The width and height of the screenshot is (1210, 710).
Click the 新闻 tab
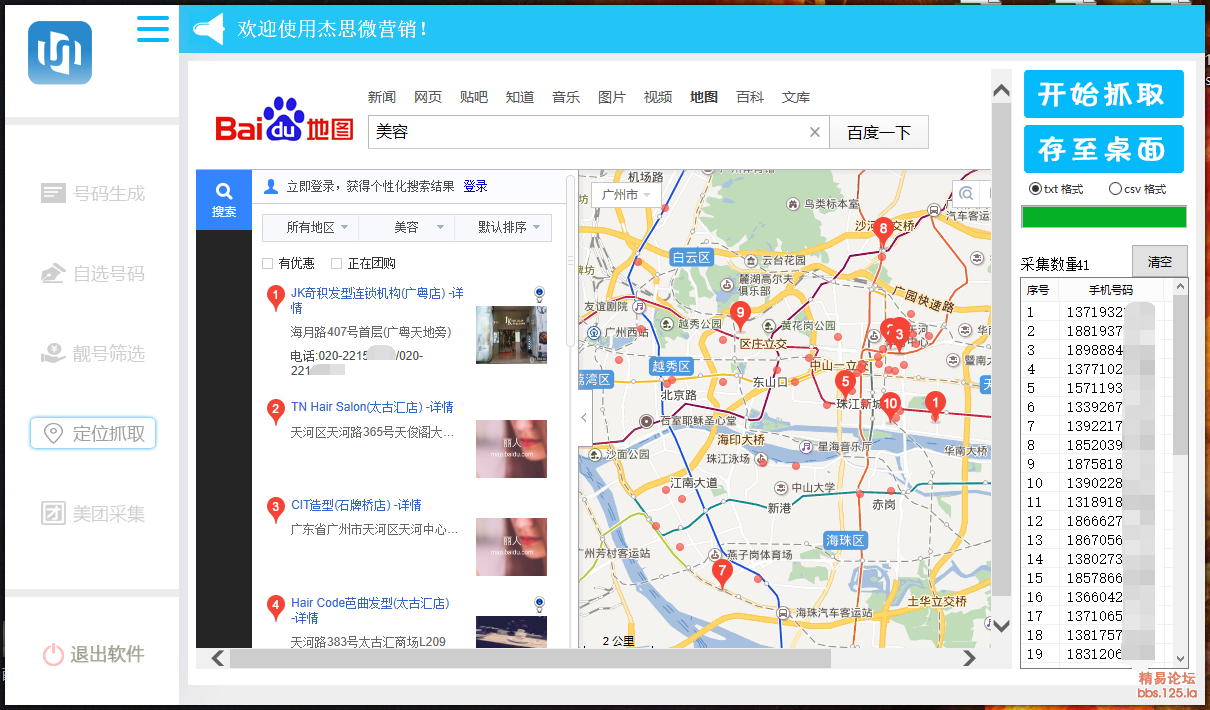click(x=382, y=97)
